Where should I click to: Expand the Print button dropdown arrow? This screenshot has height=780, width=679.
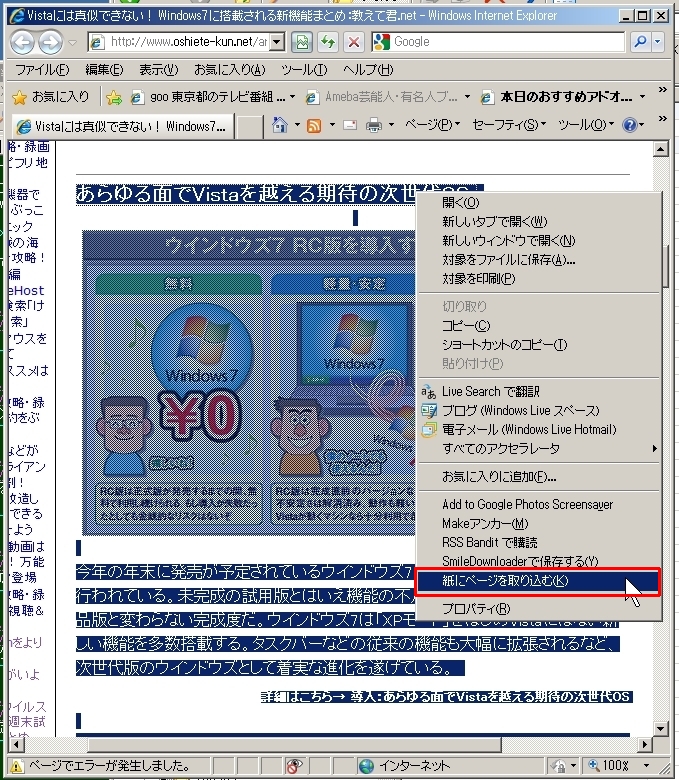[391, 124]
